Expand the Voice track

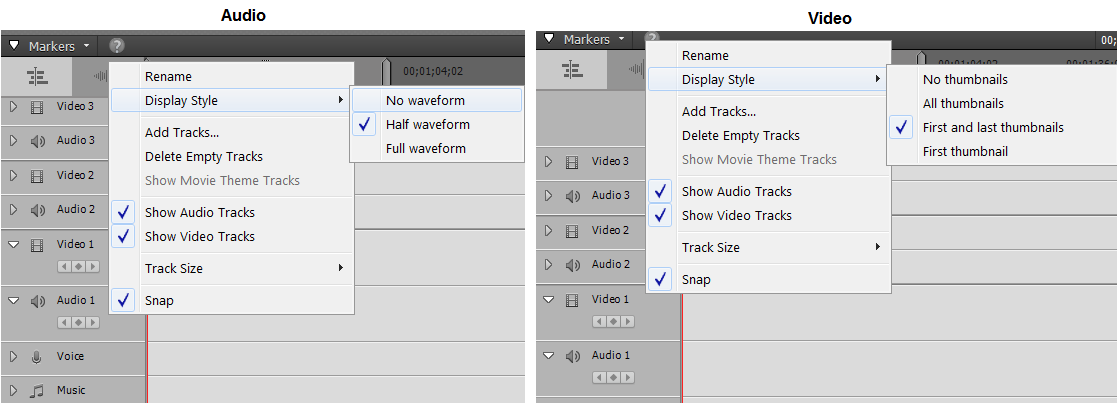click(x=14, y=357)
